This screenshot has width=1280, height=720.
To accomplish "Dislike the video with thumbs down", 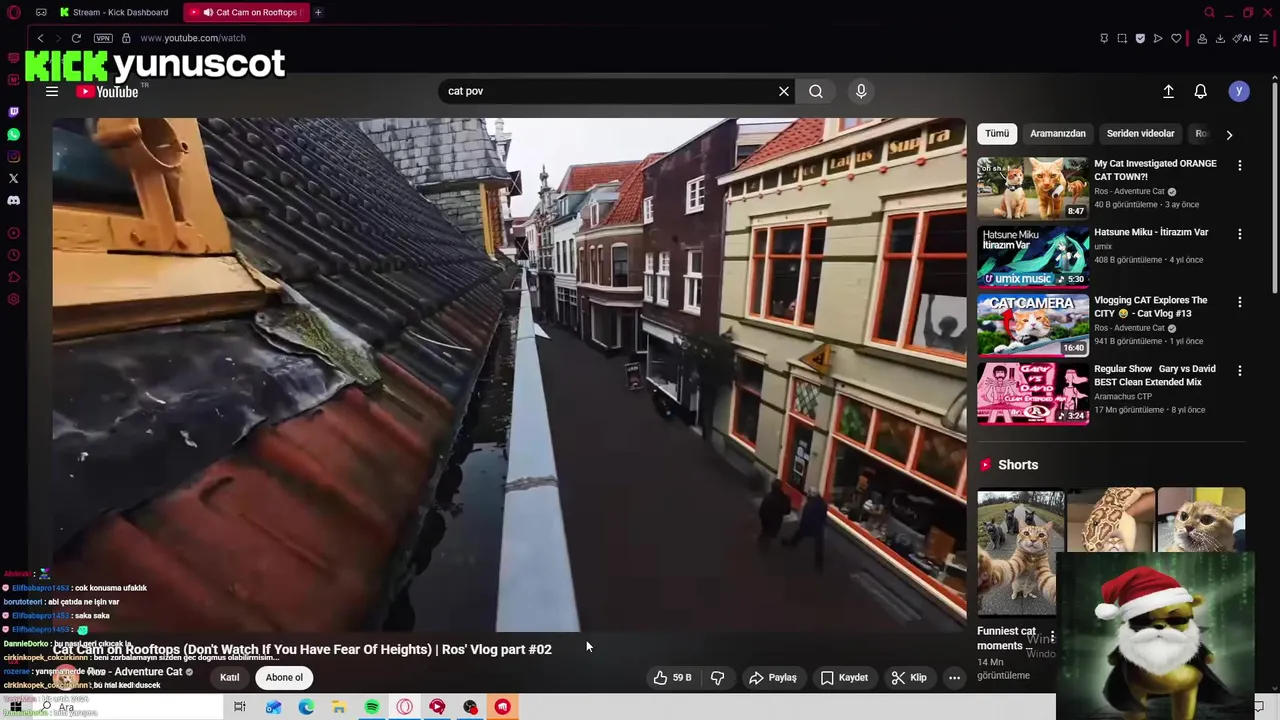I will [718, 677].
